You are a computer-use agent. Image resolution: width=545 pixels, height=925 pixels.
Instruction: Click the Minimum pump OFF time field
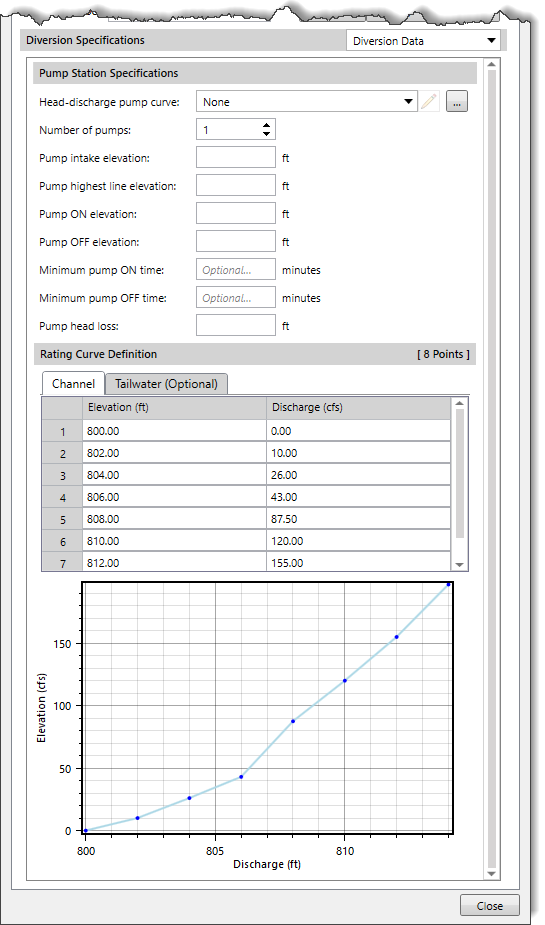coord(236,298)
